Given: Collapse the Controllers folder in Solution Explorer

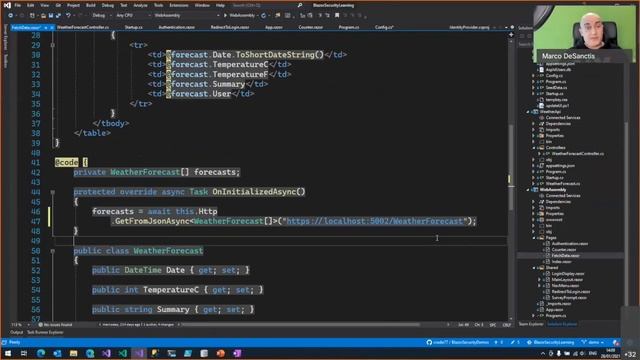Looking at the screenshot, I should (534, 148).
